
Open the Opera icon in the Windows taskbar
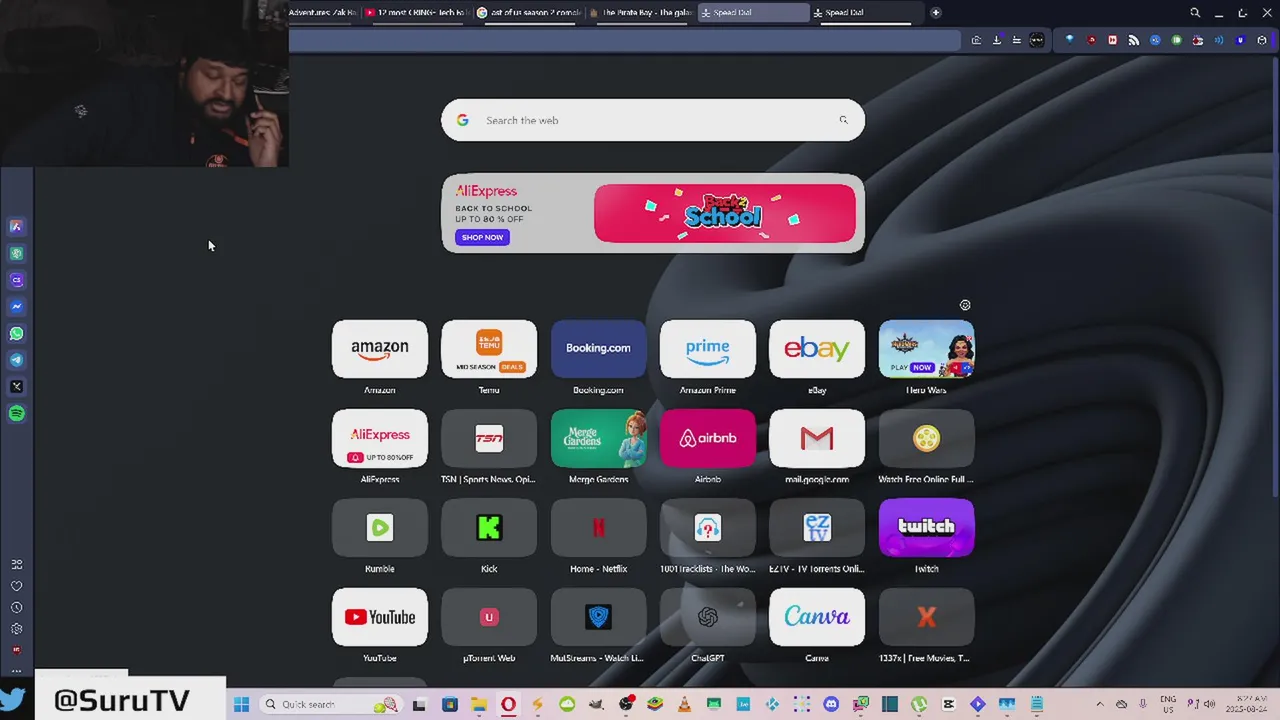click(508, 704)
